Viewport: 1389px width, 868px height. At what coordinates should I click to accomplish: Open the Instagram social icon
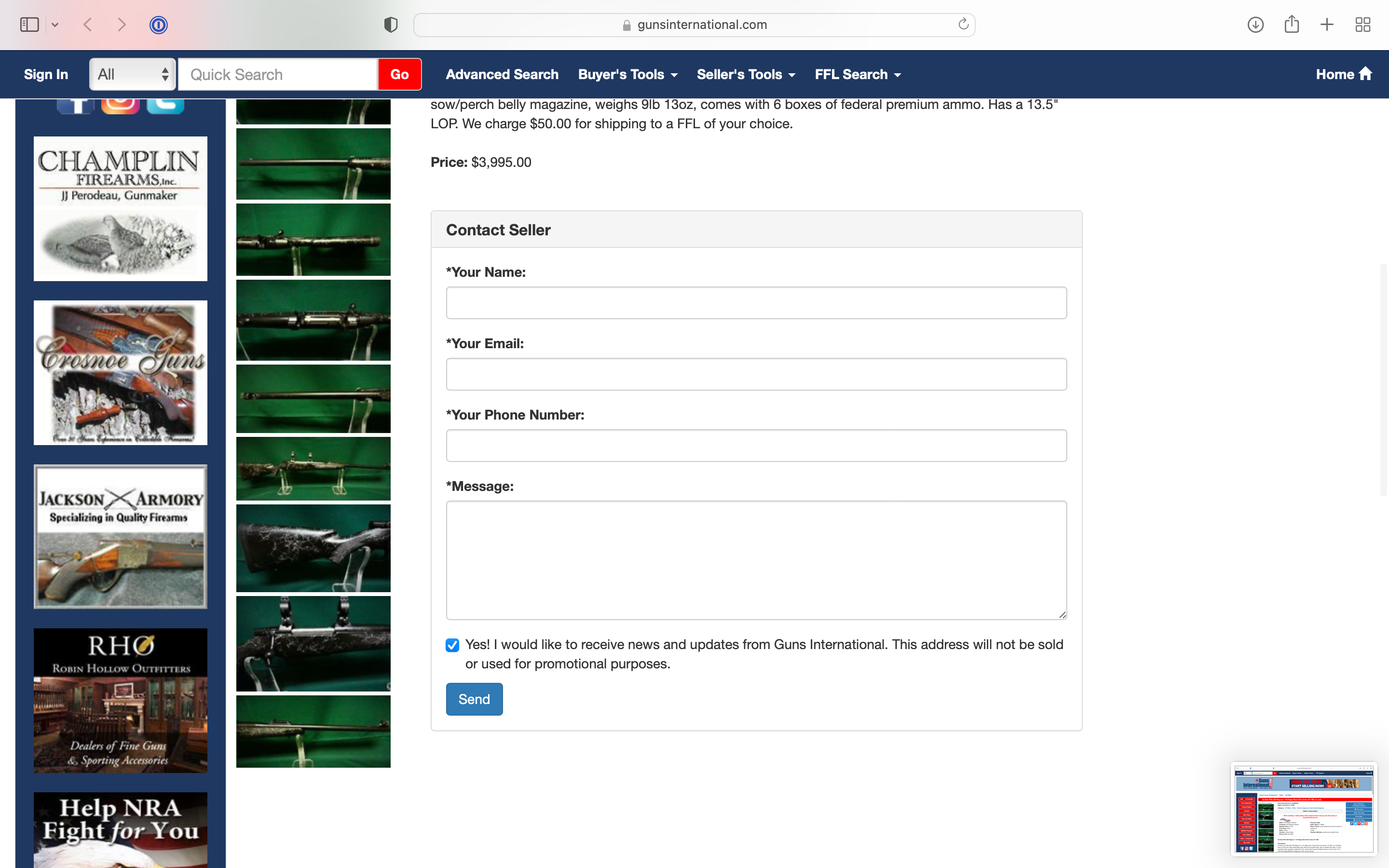tap(120, 106)
